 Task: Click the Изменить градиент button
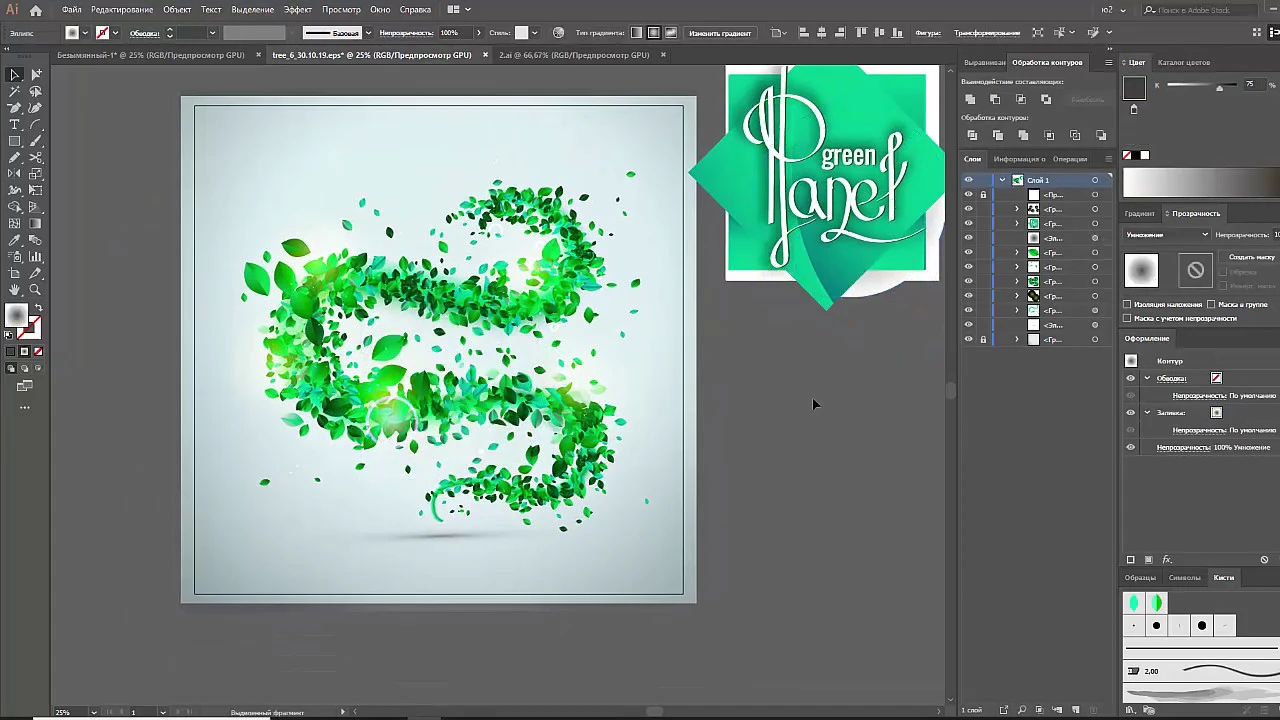point(720,33)
